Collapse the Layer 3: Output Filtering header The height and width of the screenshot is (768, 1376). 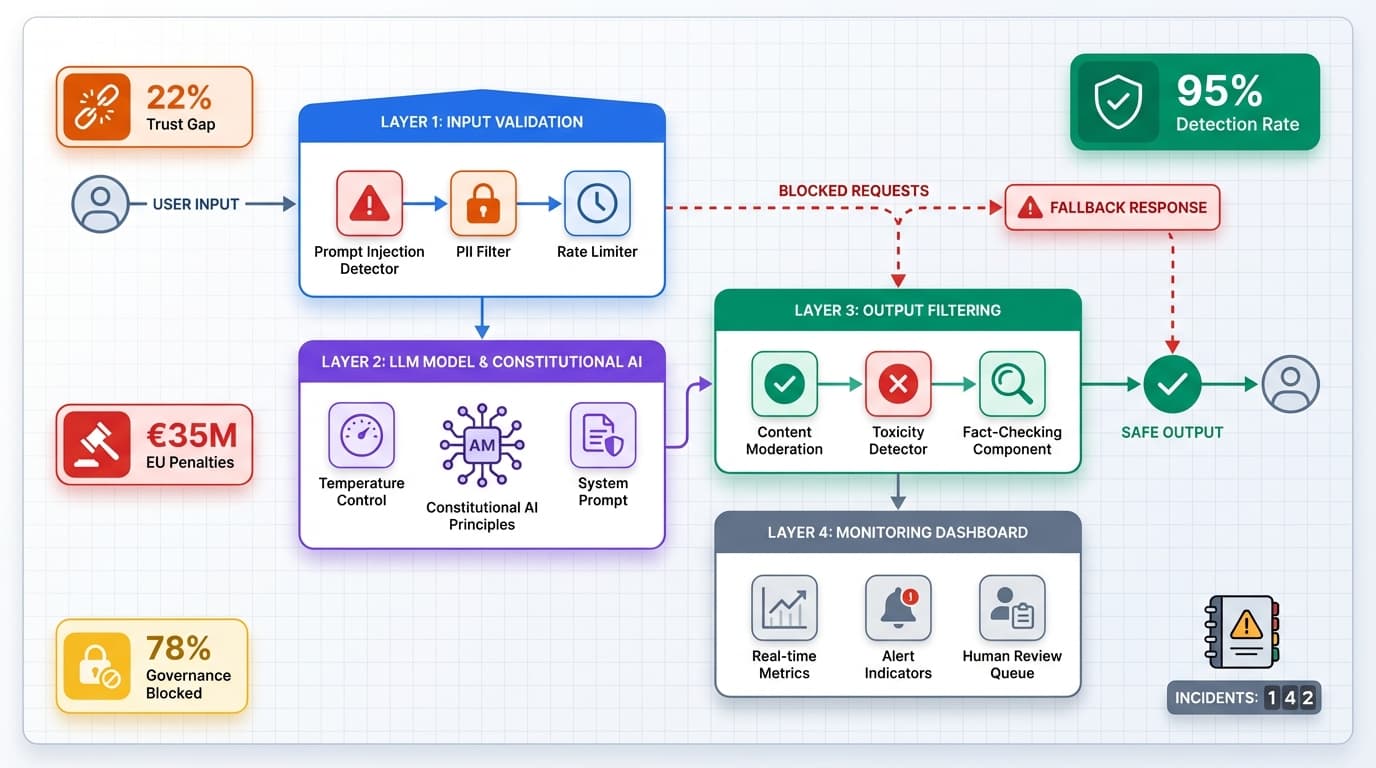897,310
